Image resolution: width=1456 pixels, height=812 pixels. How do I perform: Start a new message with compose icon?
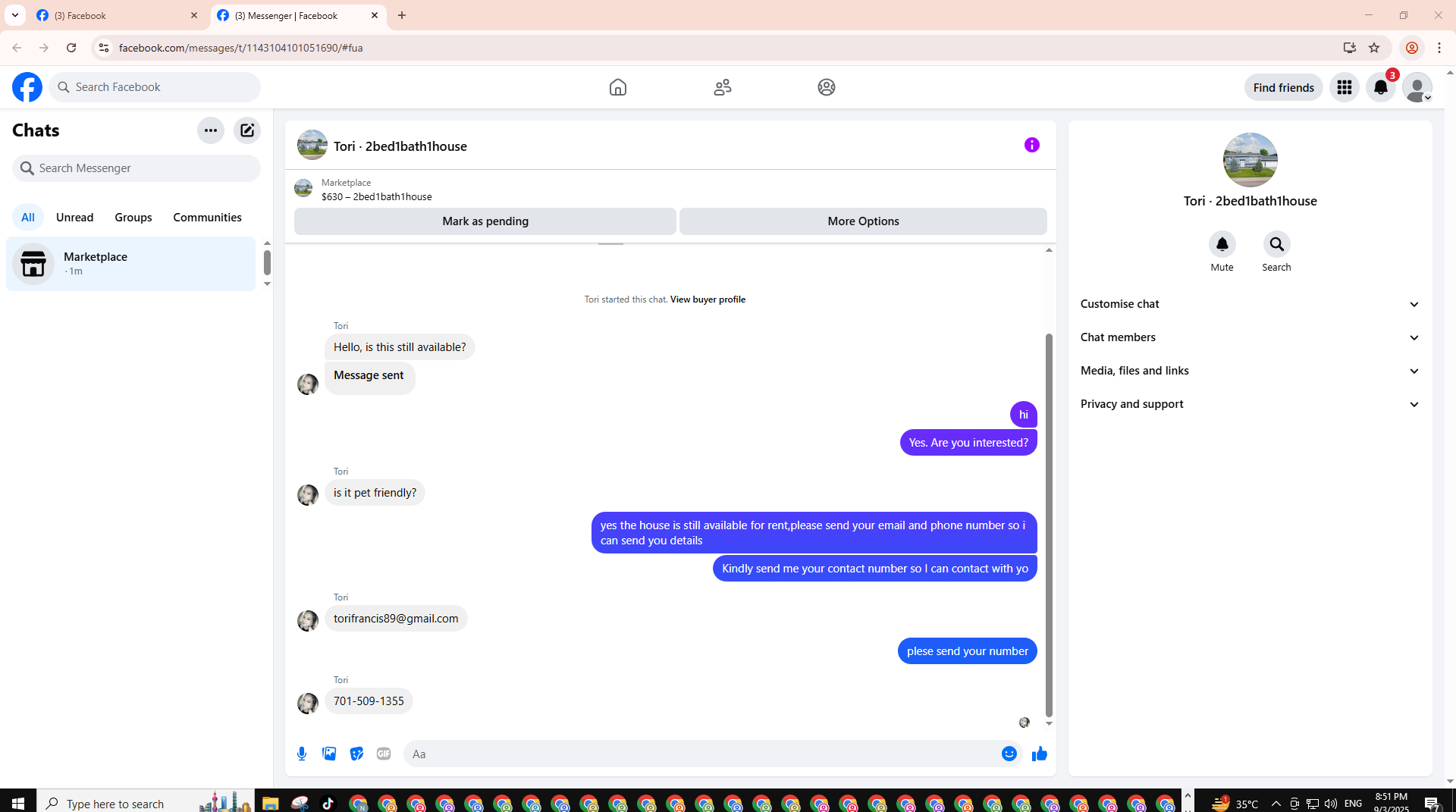point(247,130)
